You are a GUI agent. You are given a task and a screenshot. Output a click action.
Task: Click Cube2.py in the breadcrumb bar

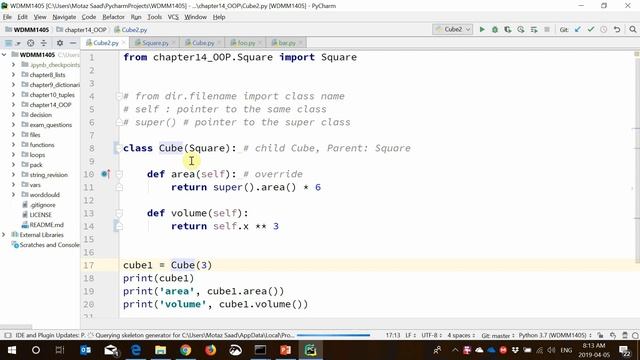click(131, 30)
